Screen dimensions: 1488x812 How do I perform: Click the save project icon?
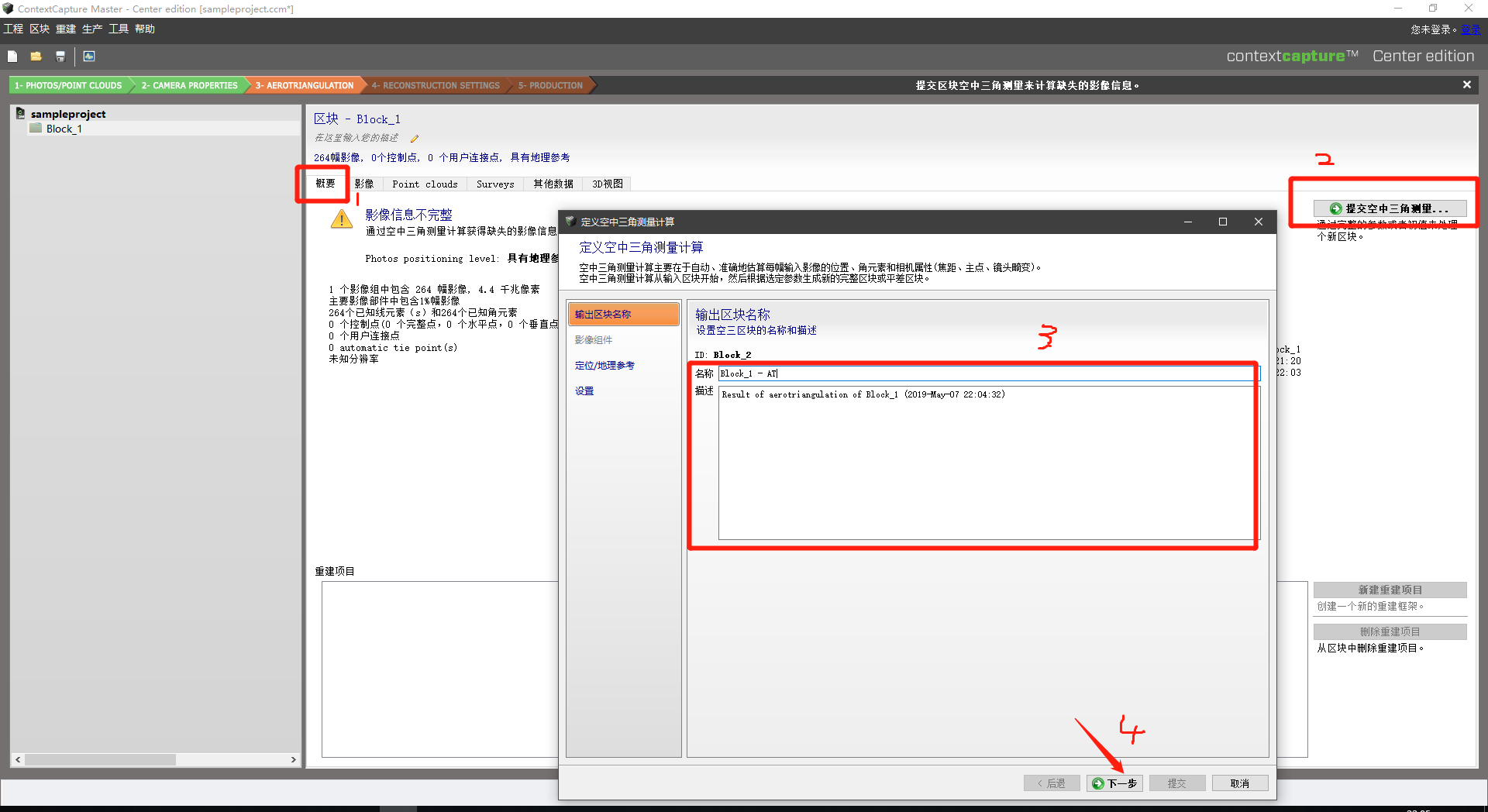click(60, 57)
